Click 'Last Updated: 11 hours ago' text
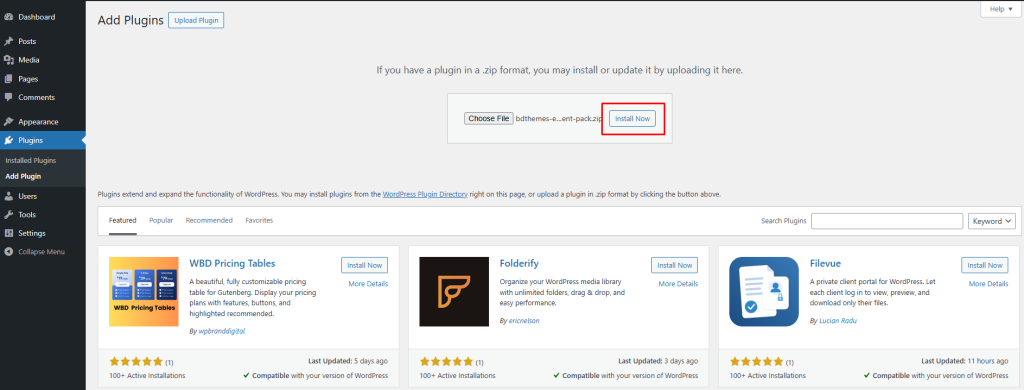 965,361
